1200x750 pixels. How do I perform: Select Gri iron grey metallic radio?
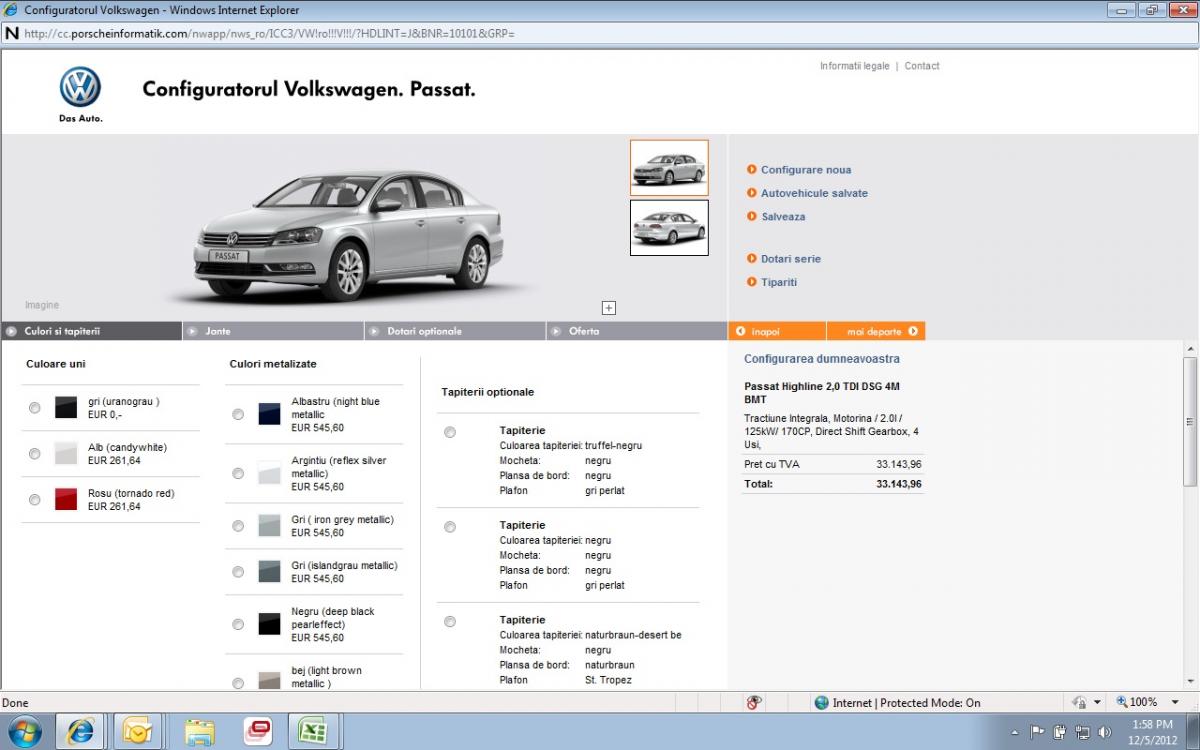[x=238, y=526]
